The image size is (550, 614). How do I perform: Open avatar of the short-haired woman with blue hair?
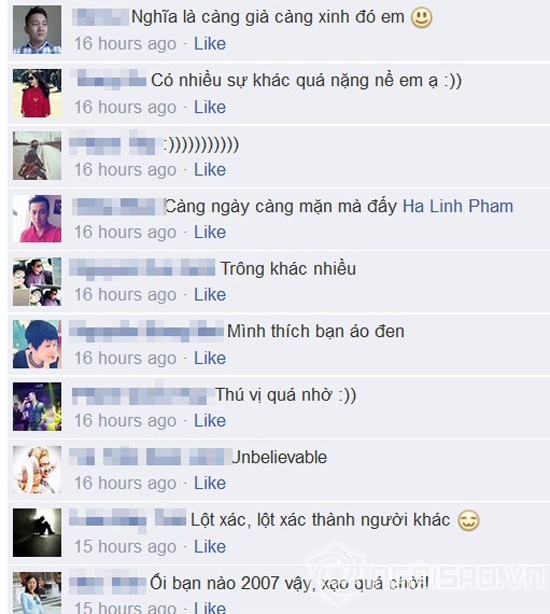pyautogui.click(x=37, y=344)
